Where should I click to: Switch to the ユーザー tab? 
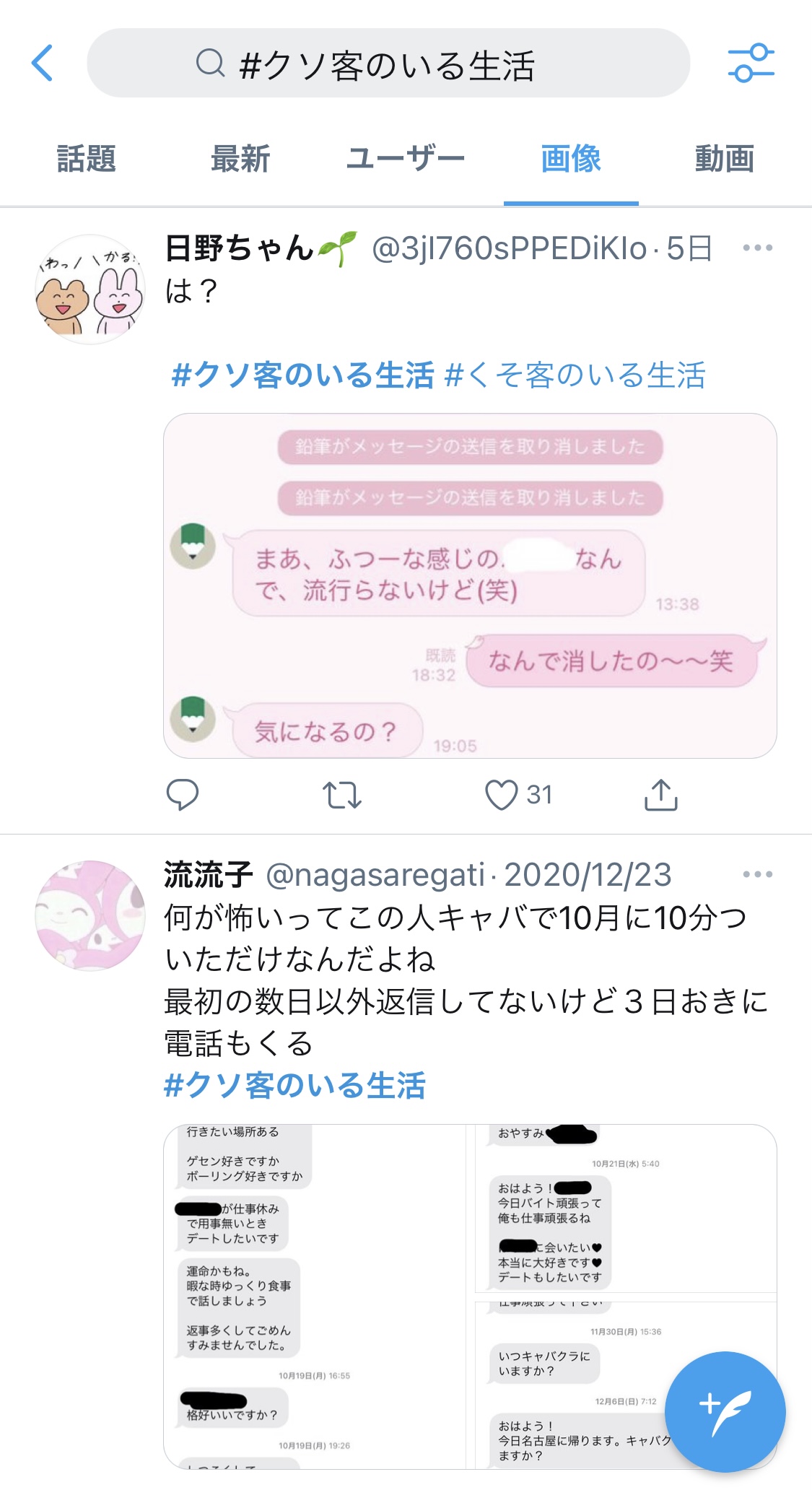406,159
